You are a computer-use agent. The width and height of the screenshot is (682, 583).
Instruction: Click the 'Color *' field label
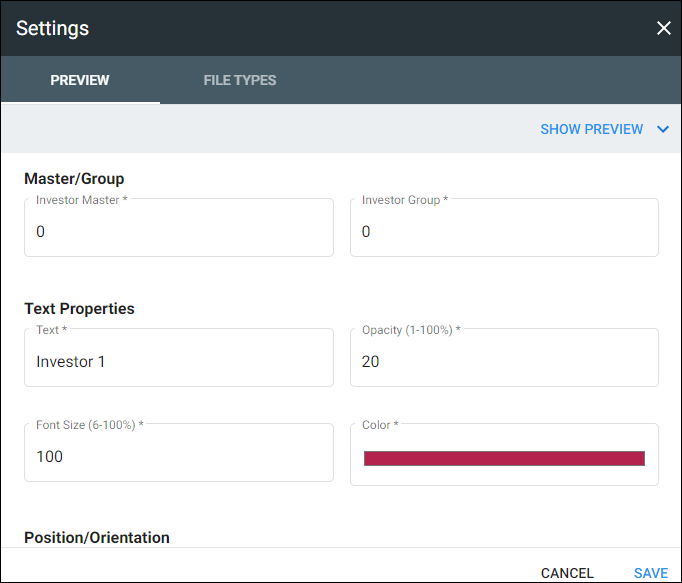pyautogui.click(x=380, y=425)
